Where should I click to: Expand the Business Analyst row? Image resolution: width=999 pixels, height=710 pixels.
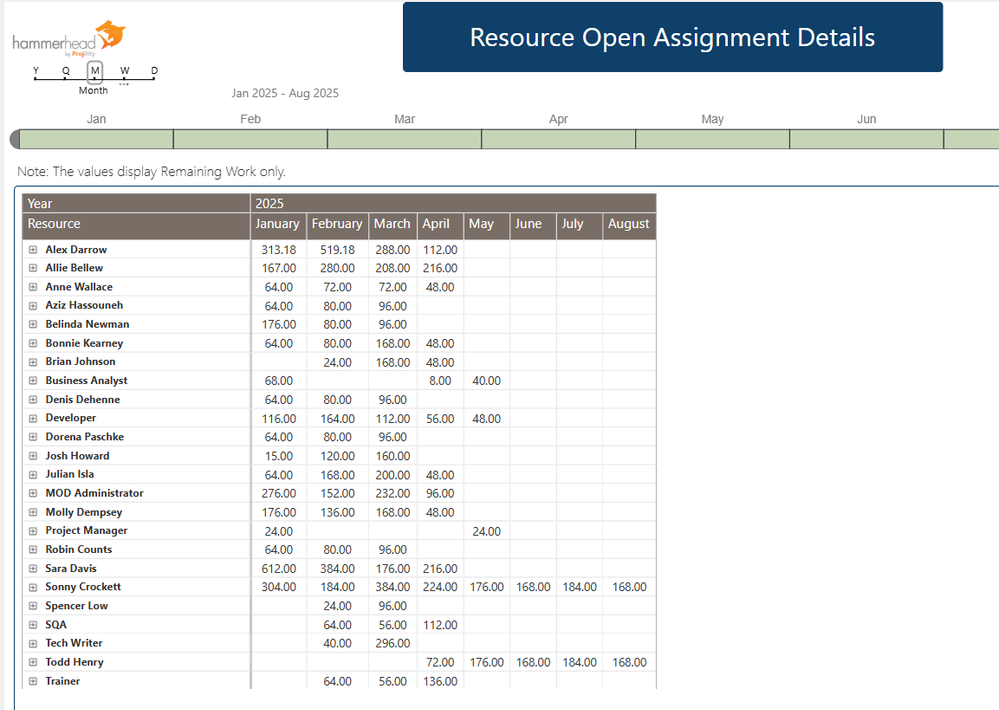(33, 381)
